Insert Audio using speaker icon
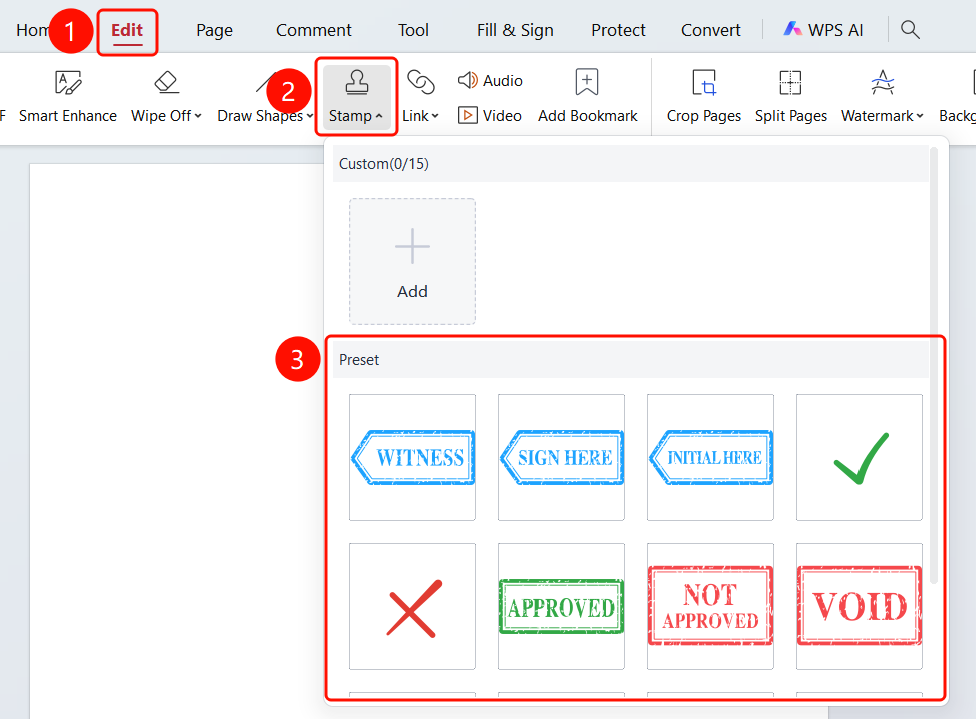This screenshot has height=719, width=976. [467, 80]
